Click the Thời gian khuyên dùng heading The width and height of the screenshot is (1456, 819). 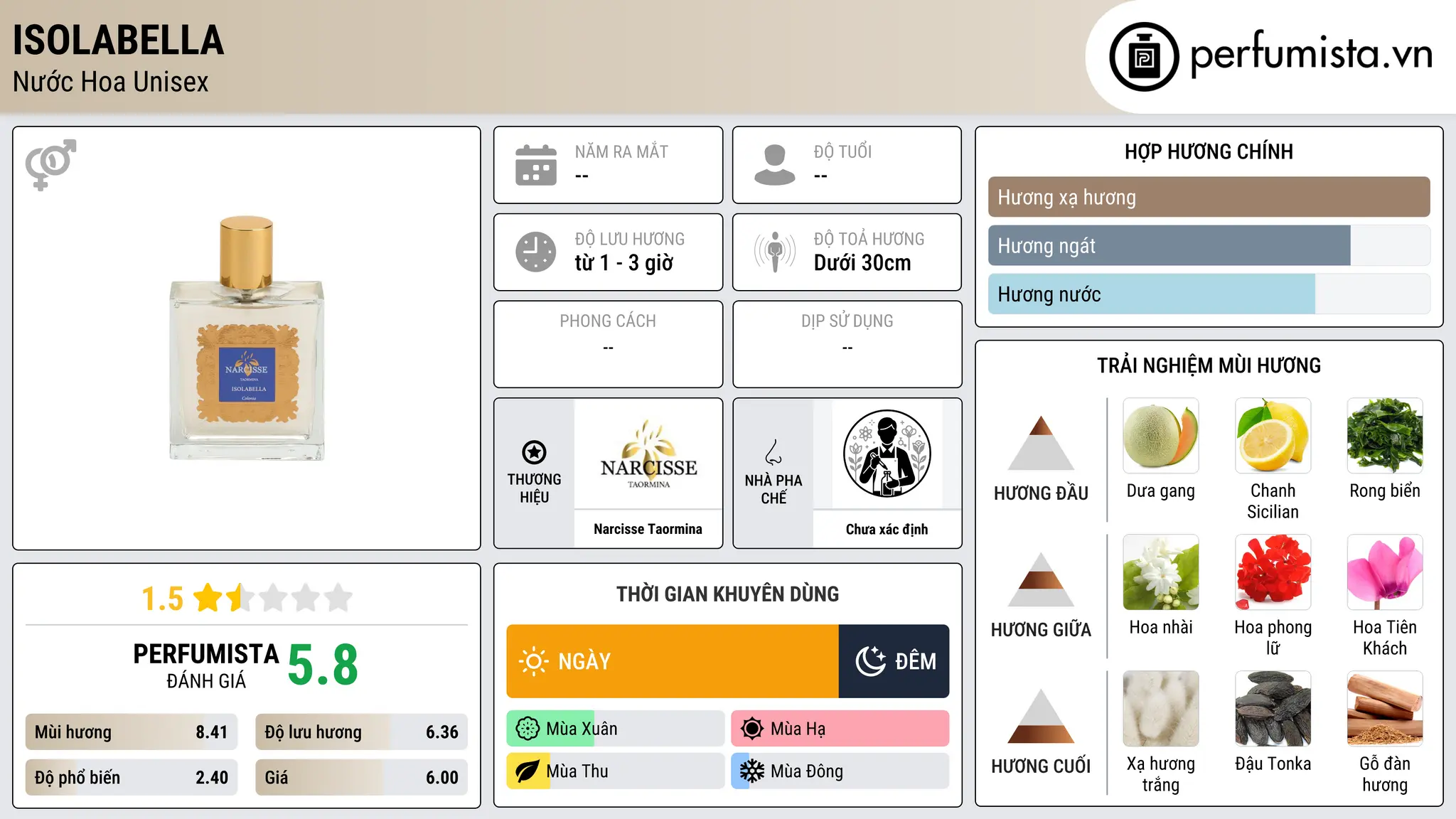click(727, 594)
